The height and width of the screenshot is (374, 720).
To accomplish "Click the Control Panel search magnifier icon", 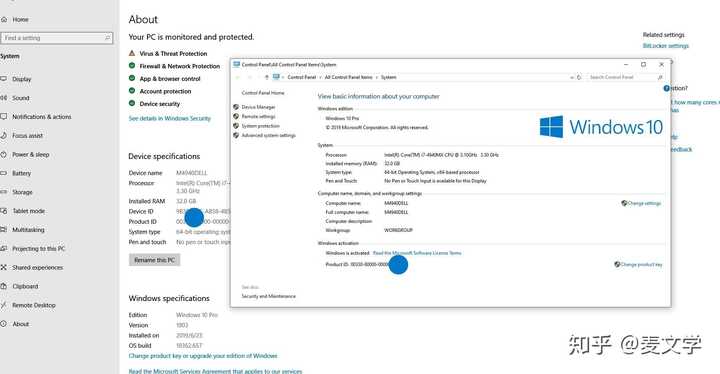I will [x=660, y=77].
